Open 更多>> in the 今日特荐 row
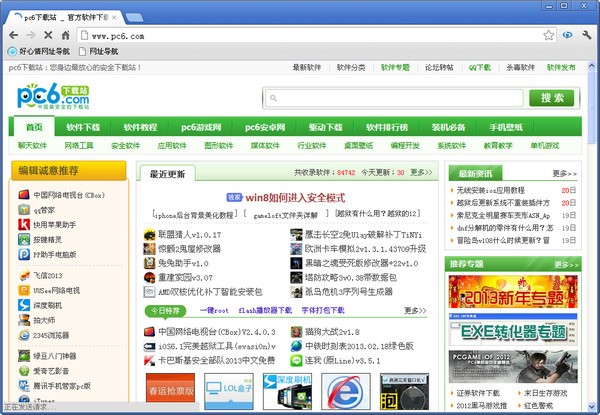The width and height of the screenshot is (600, 415). [x=415, y=310]
